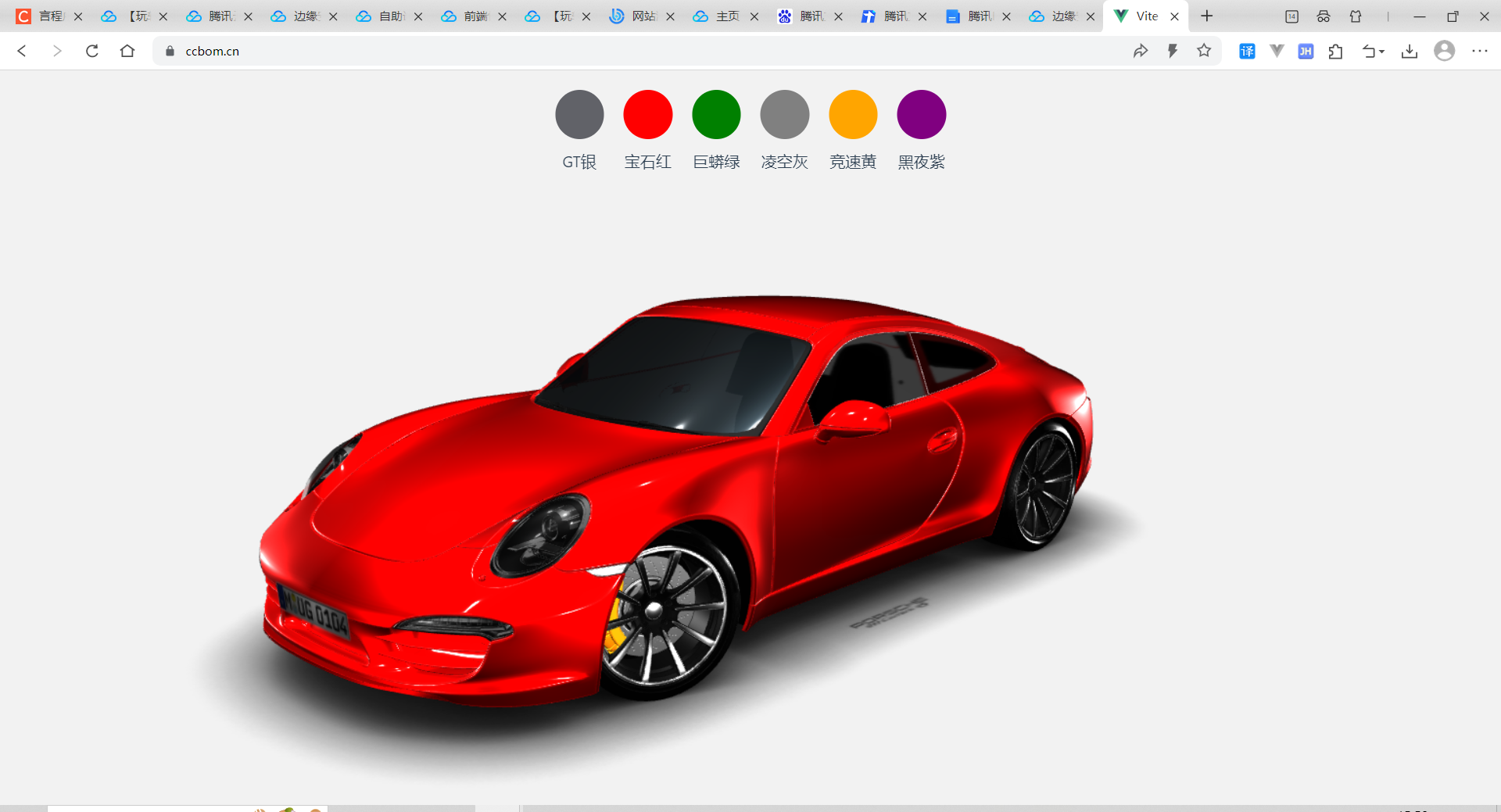Toggle incognito mode icon in title bar

coord(1324,16)
